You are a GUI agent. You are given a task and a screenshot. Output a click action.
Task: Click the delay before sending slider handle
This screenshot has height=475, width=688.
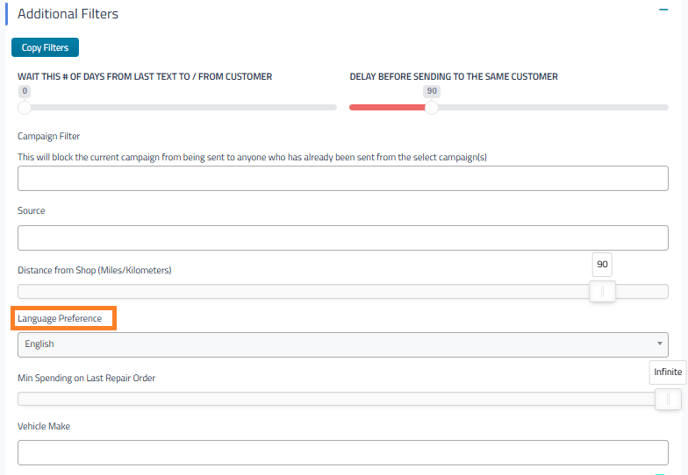(431, 107)
